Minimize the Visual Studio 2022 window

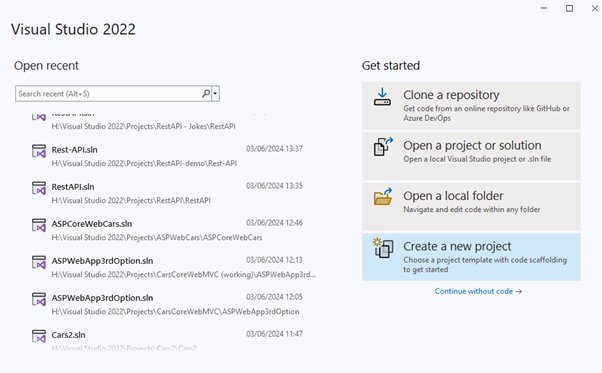point(544,8)
